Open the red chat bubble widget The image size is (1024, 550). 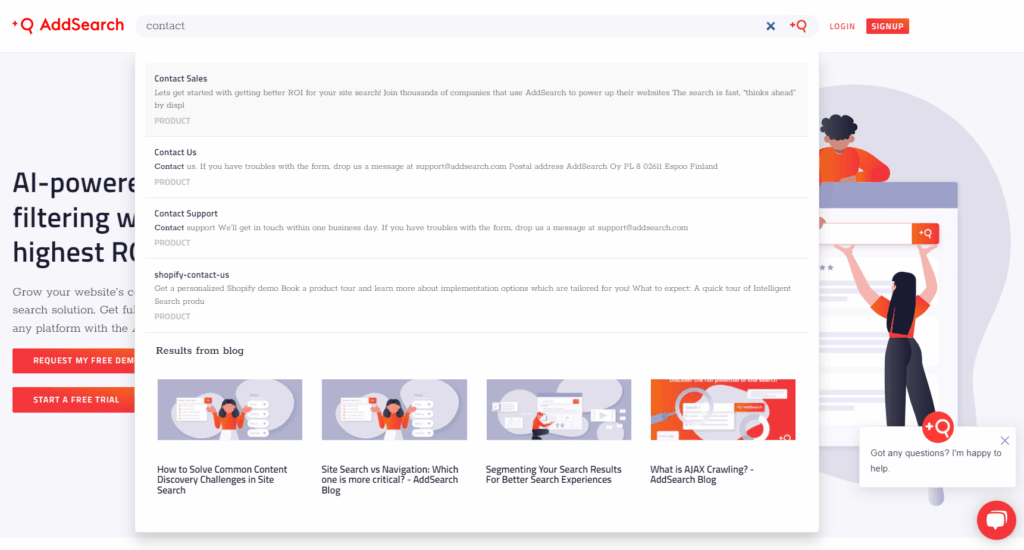click(x=995, y=520)
